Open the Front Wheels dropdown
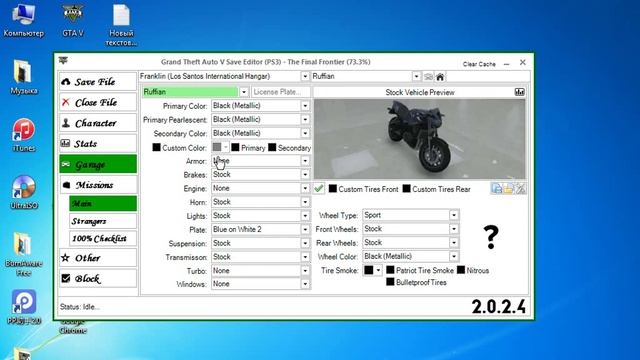The height and width of the screenshot is (360, 640). pyautogui.click(x=454, y=229)
